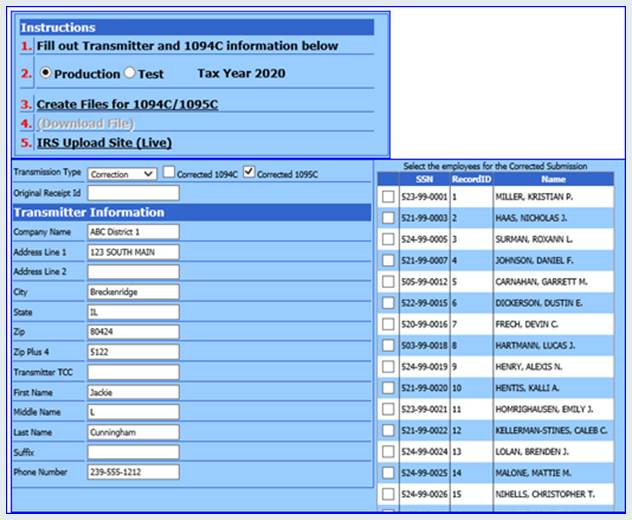This screenshot has width=632, height=520.
Task: Select employee JOHNSON, DANIEL F. checkbox
Action: [388, 260]
